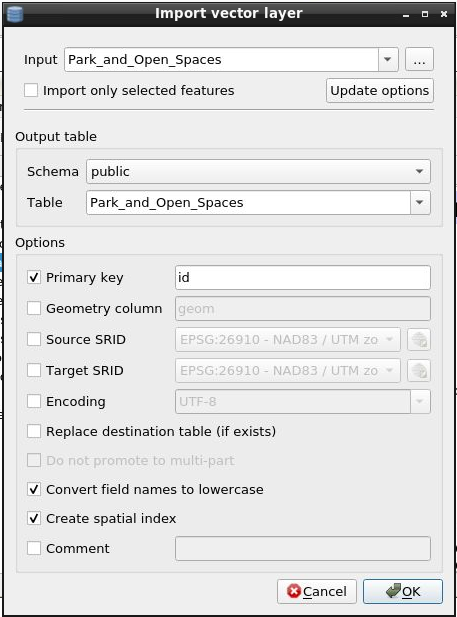Enable Import only selected features
This screenshot has height=617, width=457.
(x=31, y=90)
